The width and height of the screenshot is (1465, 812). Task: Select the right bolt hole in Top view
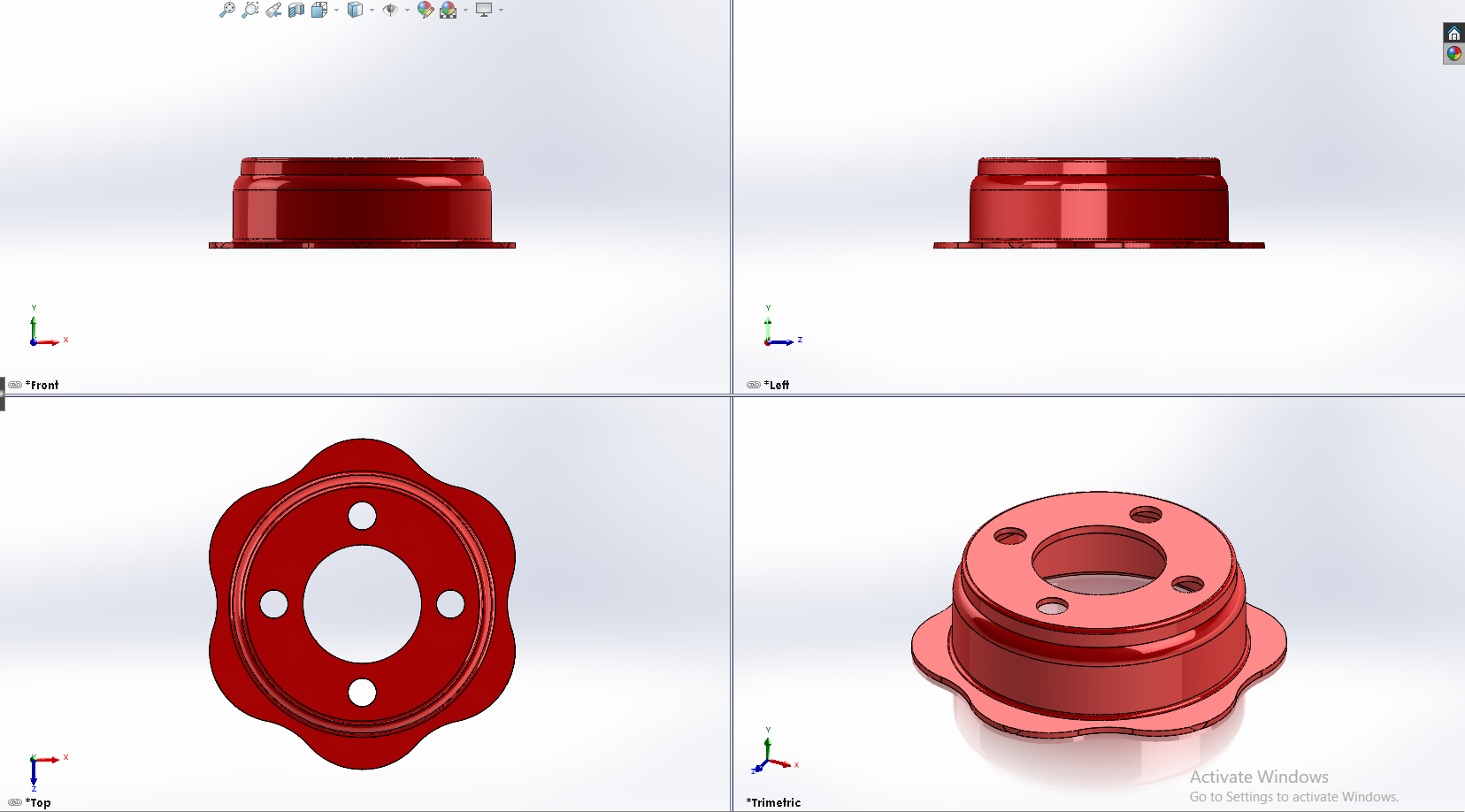point(450,604)
